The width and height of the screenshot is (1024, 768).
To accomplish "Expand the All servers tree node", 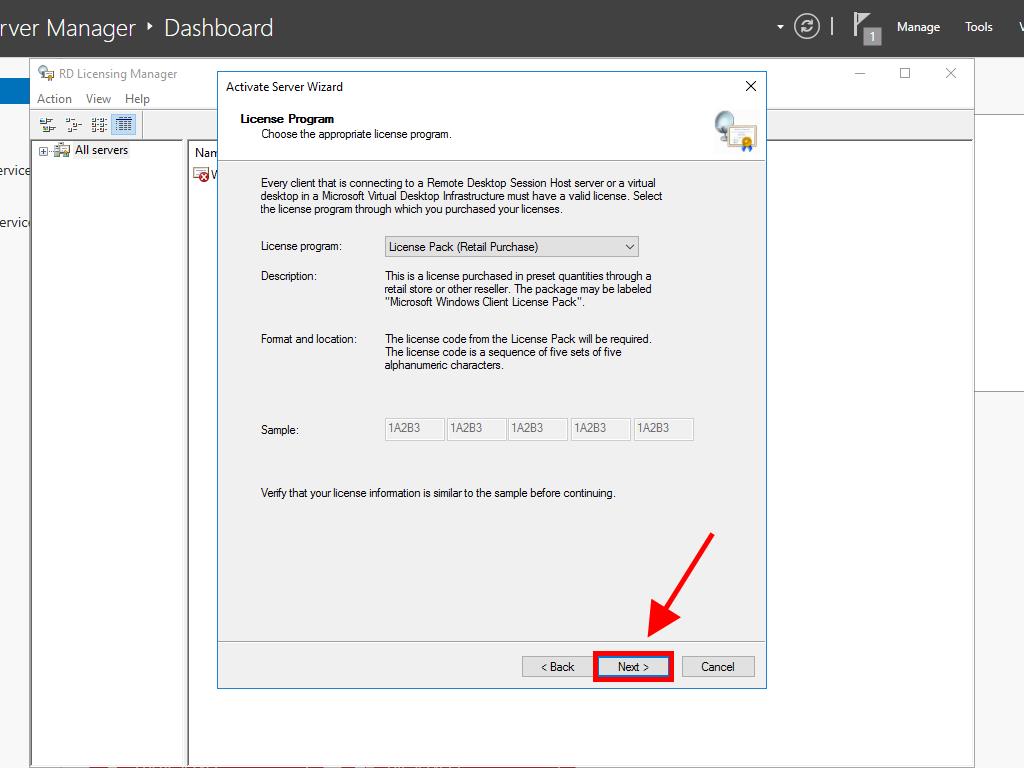I will 44,151.
